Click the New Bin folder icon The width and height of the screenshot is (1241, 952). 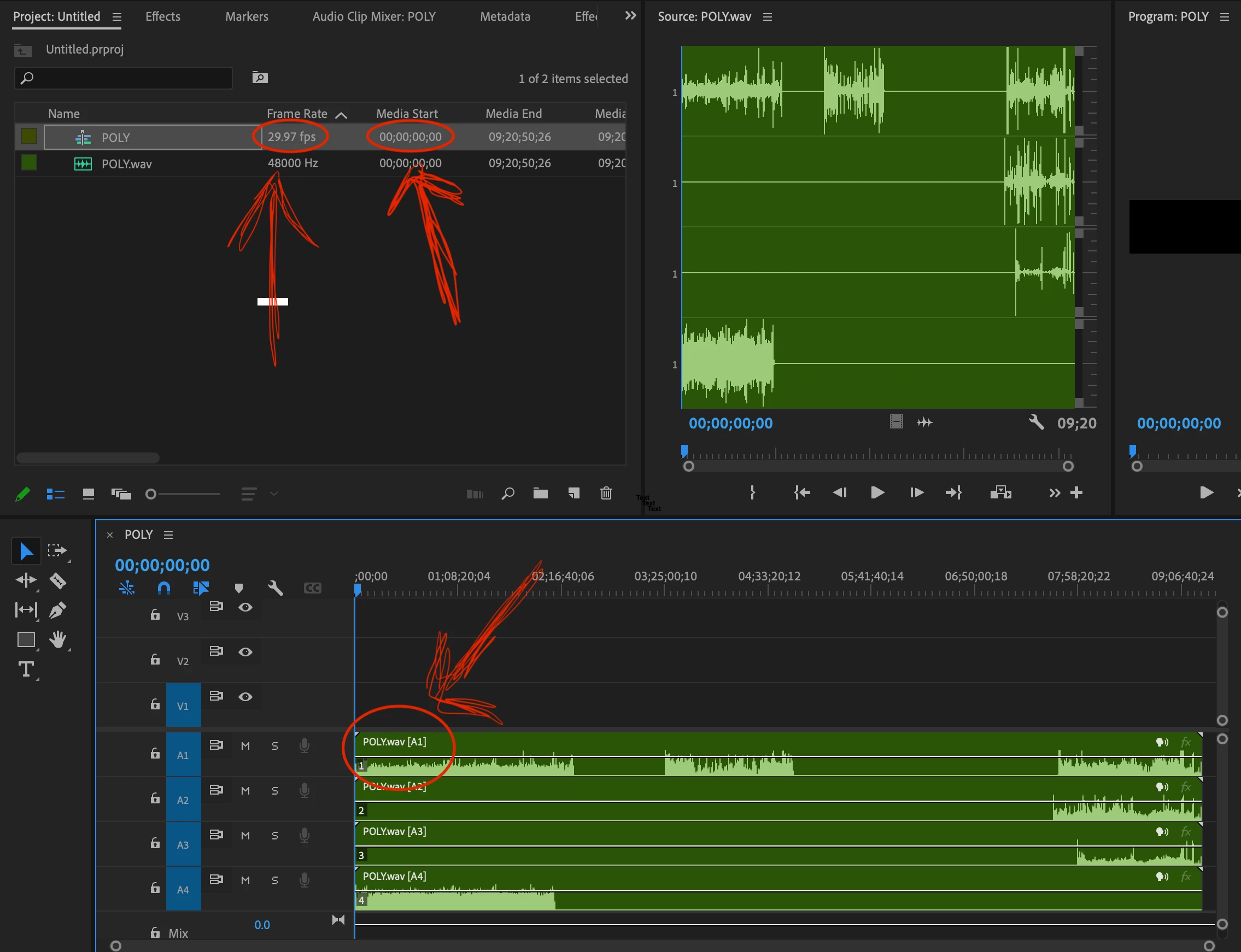coord(540,493)
